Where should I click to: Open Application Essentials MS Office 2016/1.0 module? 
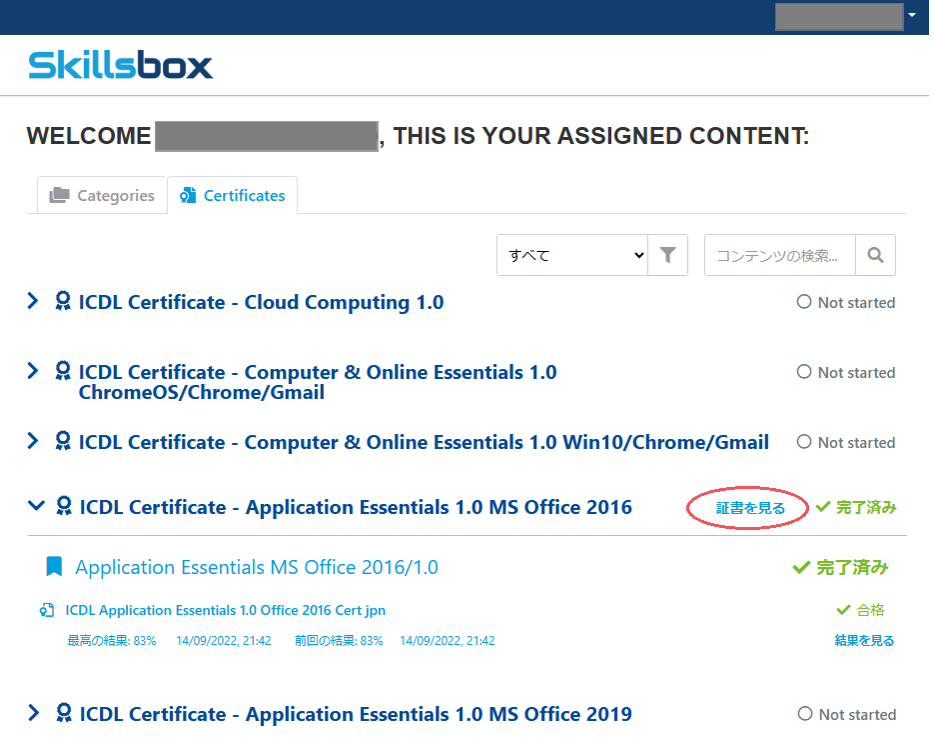(257, 567)
